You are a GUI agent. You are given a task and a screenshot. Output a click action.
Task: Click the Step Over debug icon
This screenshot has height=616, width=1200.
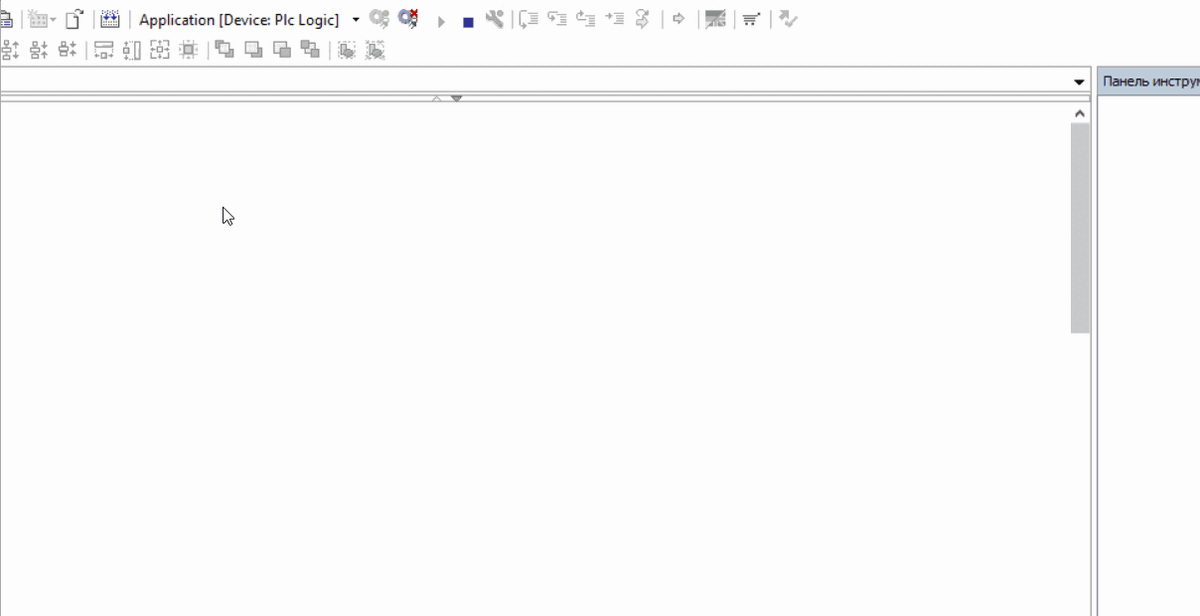529,19
